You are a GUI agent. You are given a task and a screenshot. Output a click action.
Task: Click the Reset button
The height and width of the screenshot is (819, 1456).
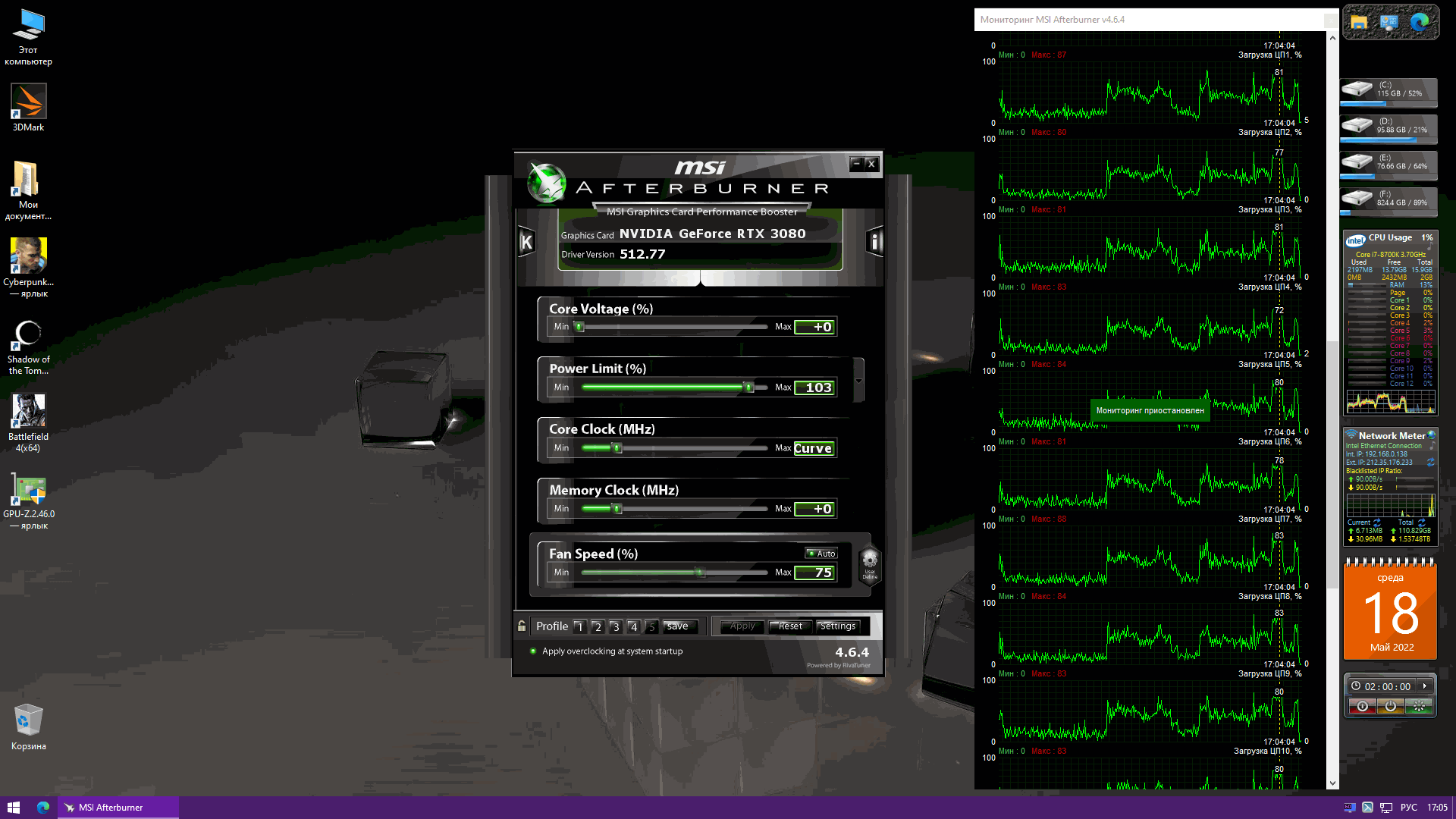[789, 626]
